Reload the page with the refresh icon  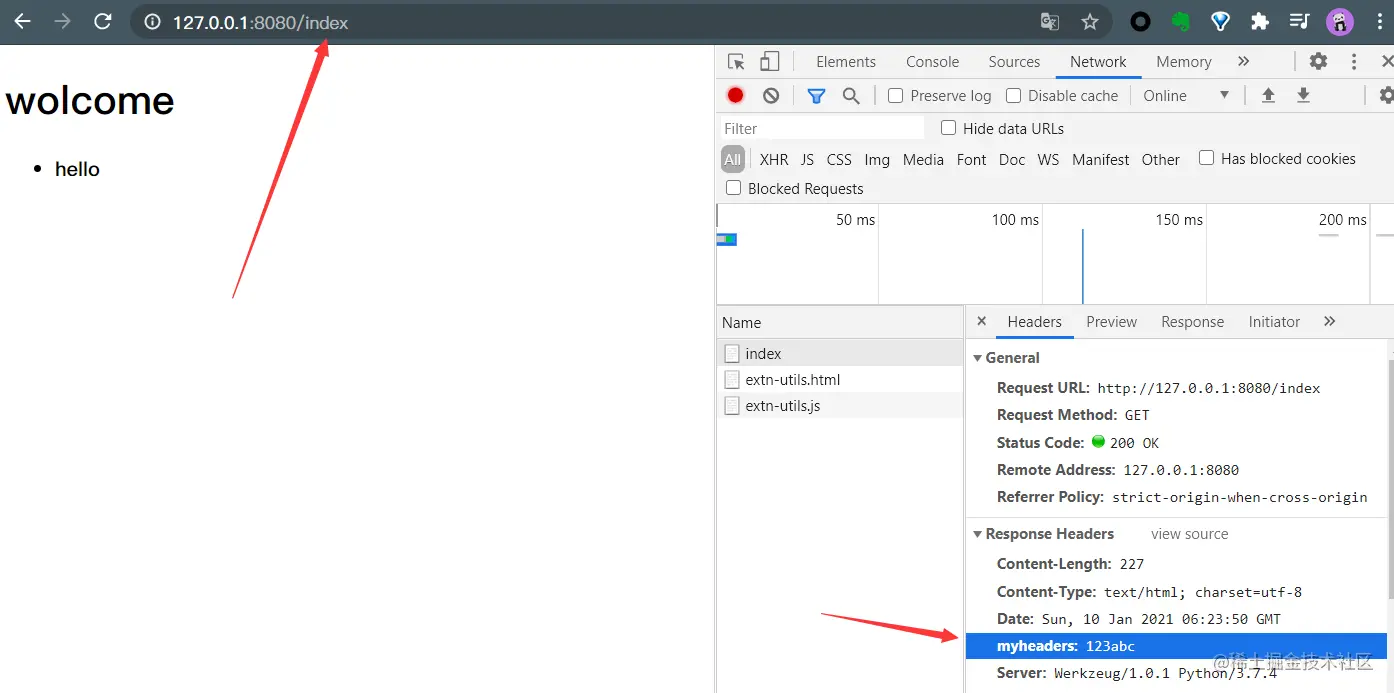pyautogui.click(x=102, y=21)
